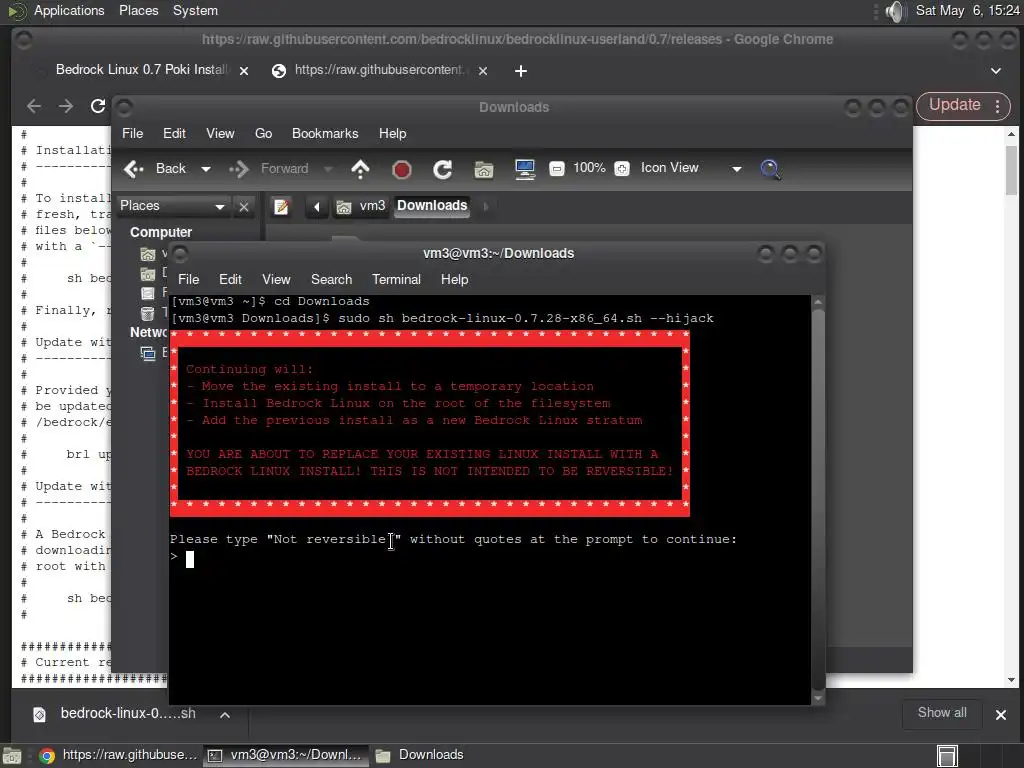Zoom in icon beside 100% in file manager

click(x=622, y=169)
